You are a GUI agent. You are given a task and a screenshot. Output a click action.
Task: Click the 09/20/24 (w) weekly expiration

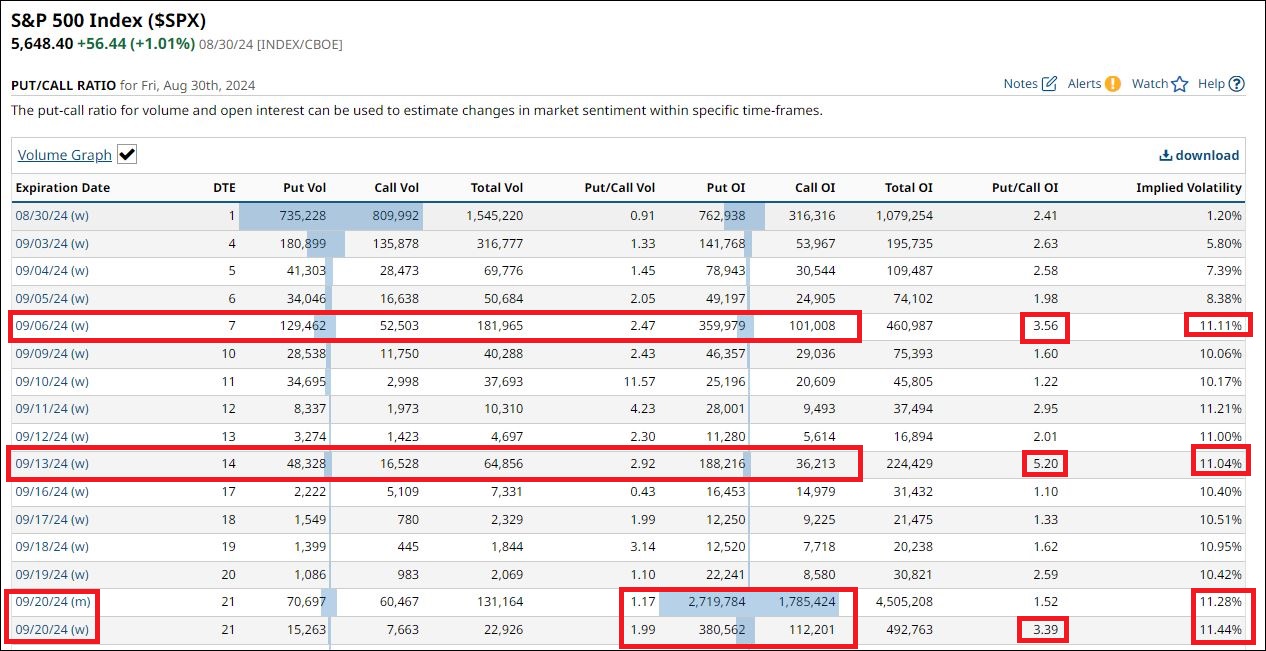click(x=51, y=629)
